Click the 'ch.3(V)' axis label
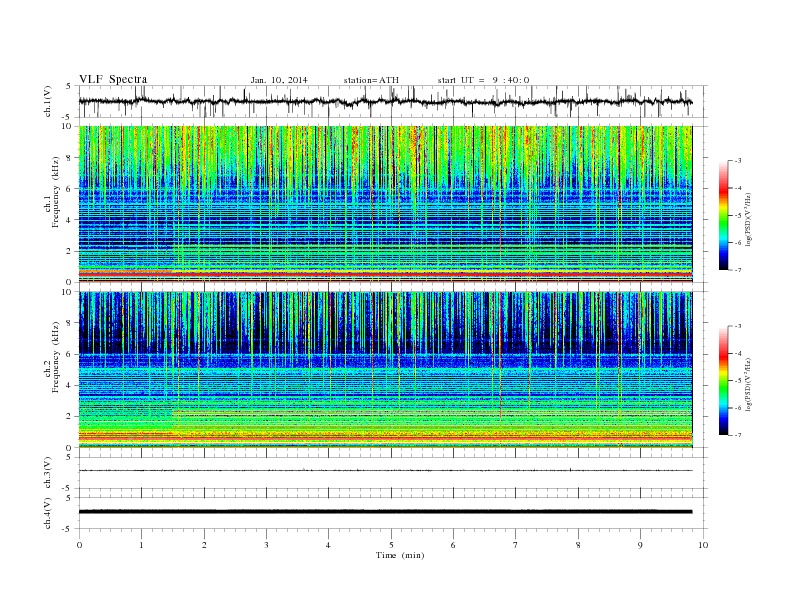 point(48,473)
